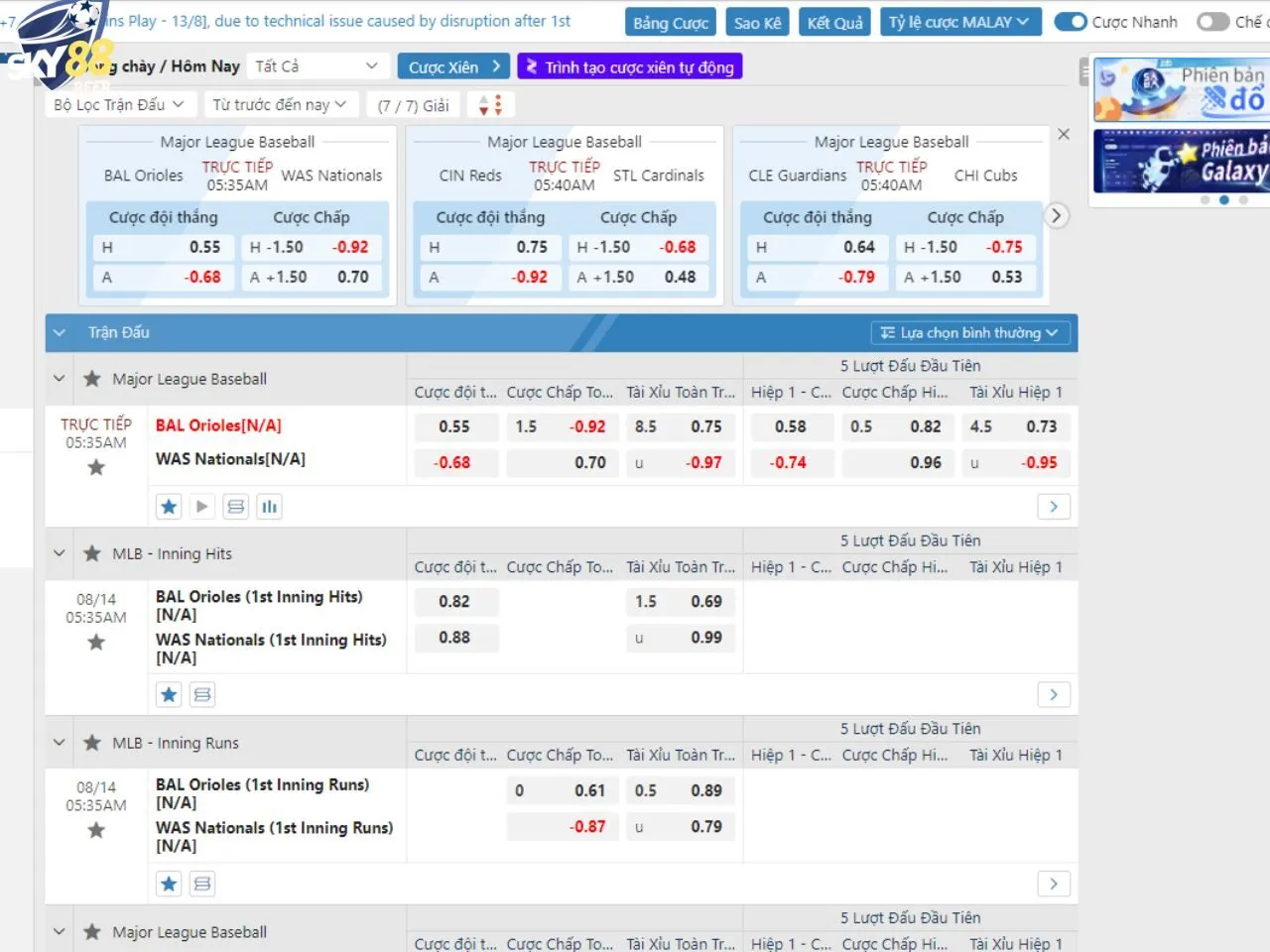
Task: Favorite the MLB - Inning Runs league star
Action: pyautogui.click(x=92, y=742)
